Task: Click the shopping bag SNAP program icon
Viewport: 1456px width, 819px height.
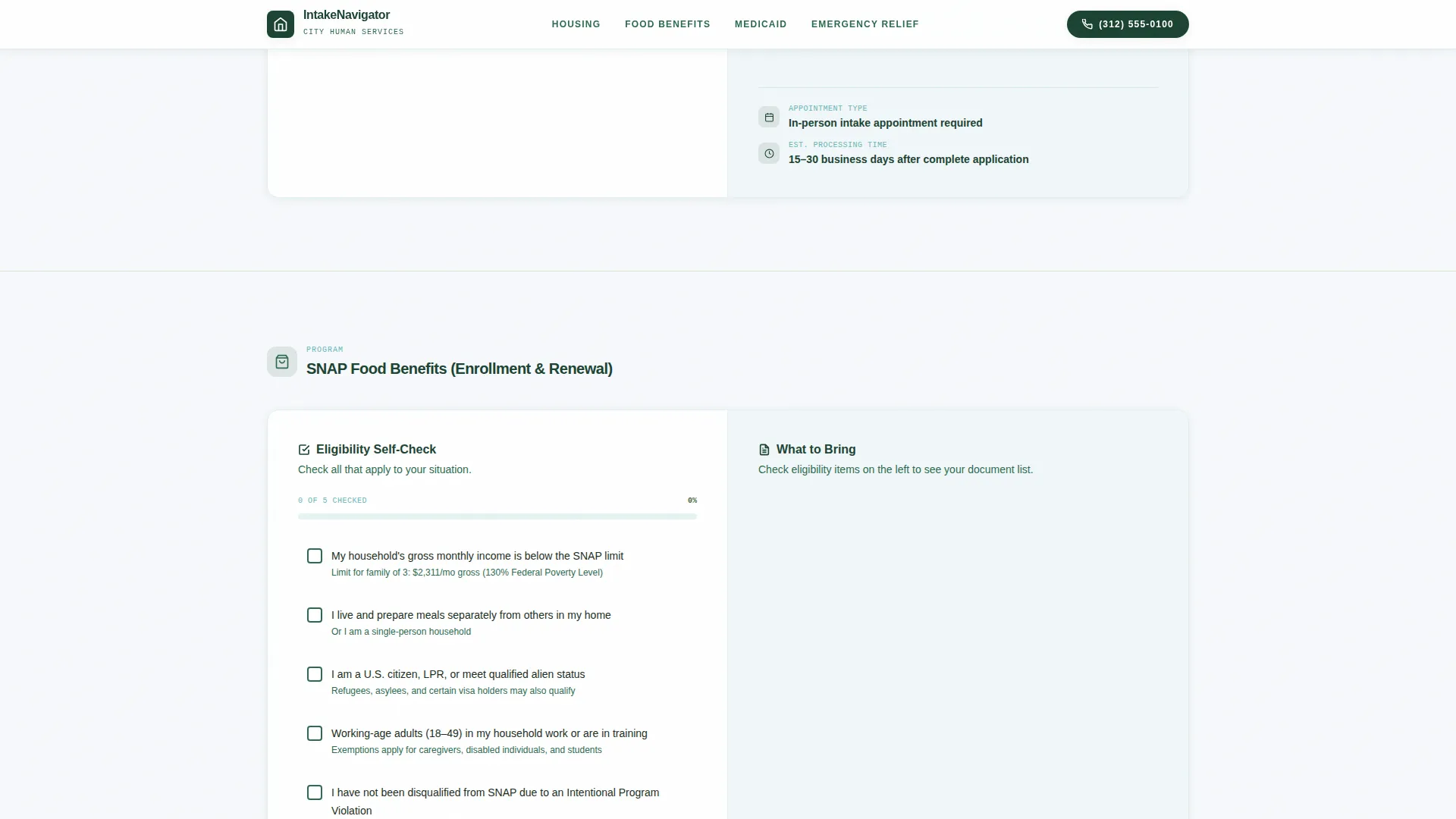Action: coord(282,362)
